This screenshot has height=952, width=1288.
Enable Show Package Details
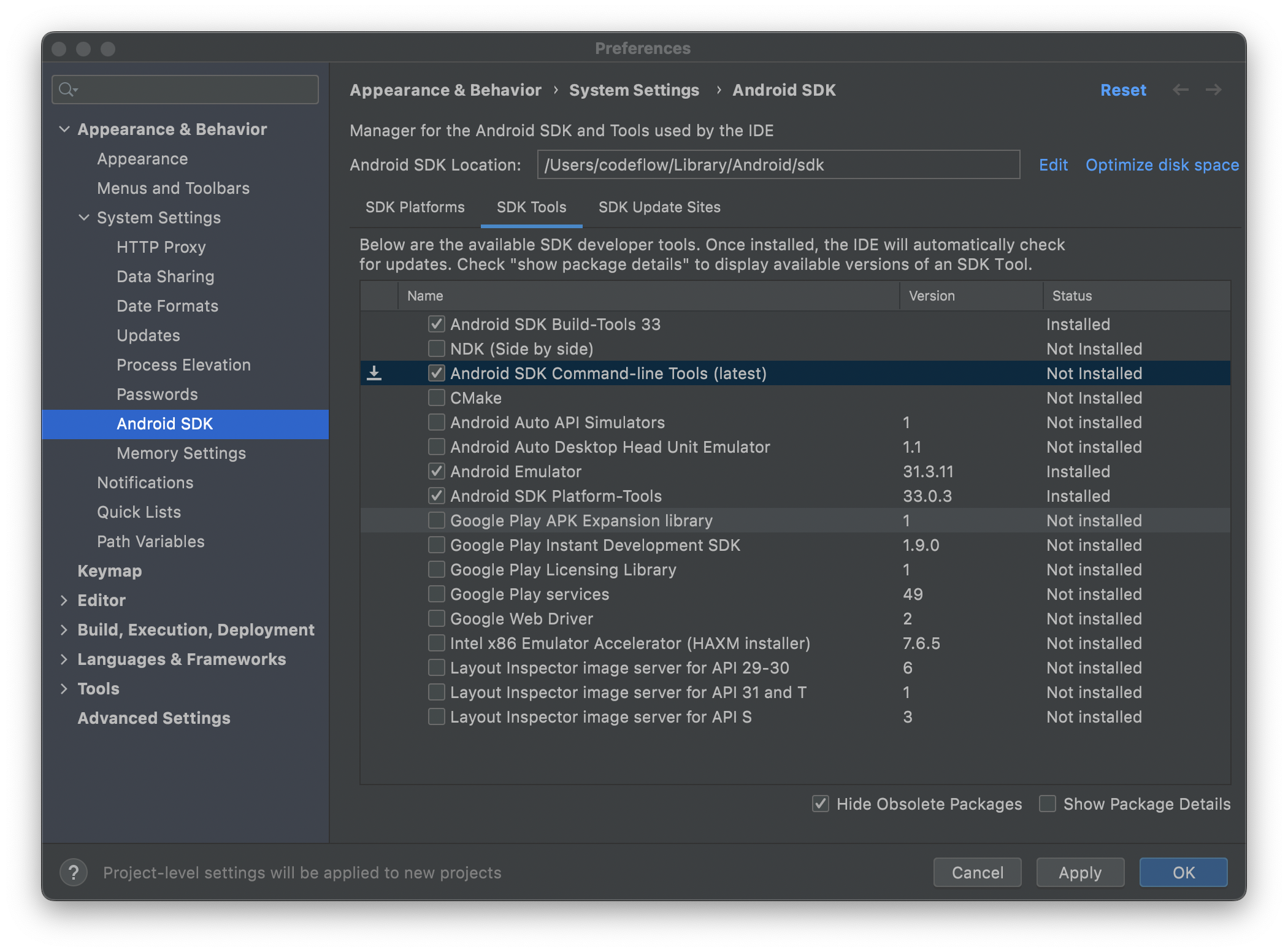tap(1048, 804)
